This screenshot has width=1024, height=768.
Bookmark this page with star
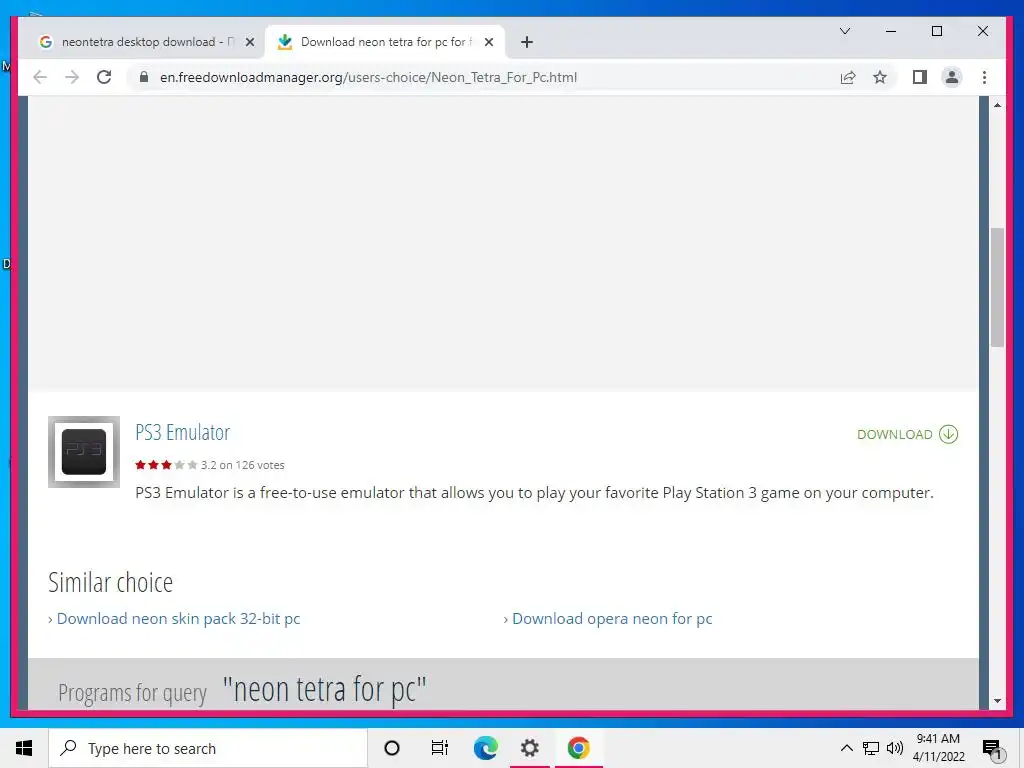(880, 77)
